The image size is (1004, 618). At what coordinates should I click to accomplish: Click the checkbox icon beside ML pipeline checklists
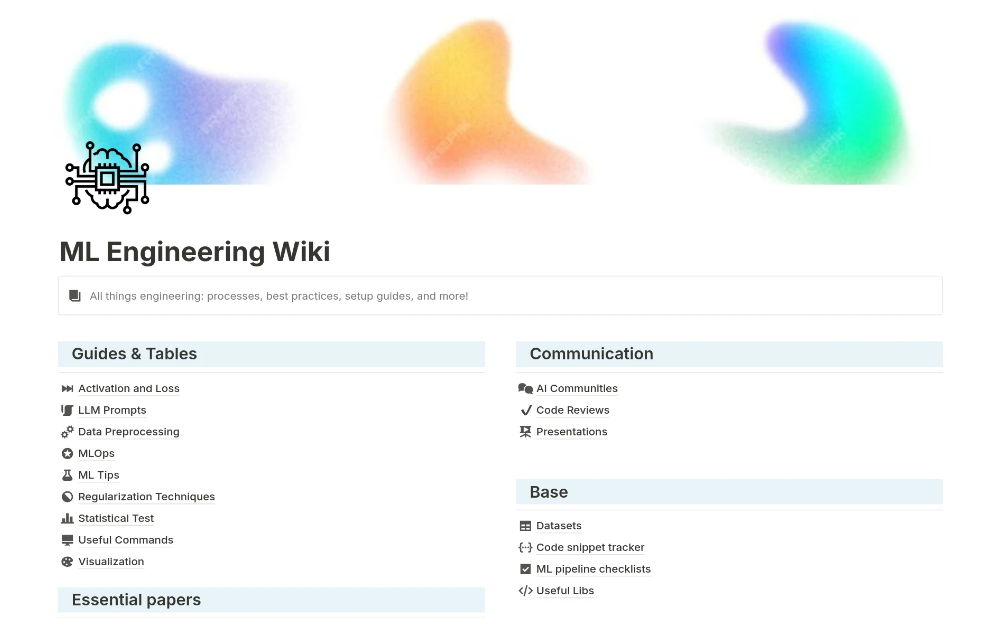tap(525, 569)
